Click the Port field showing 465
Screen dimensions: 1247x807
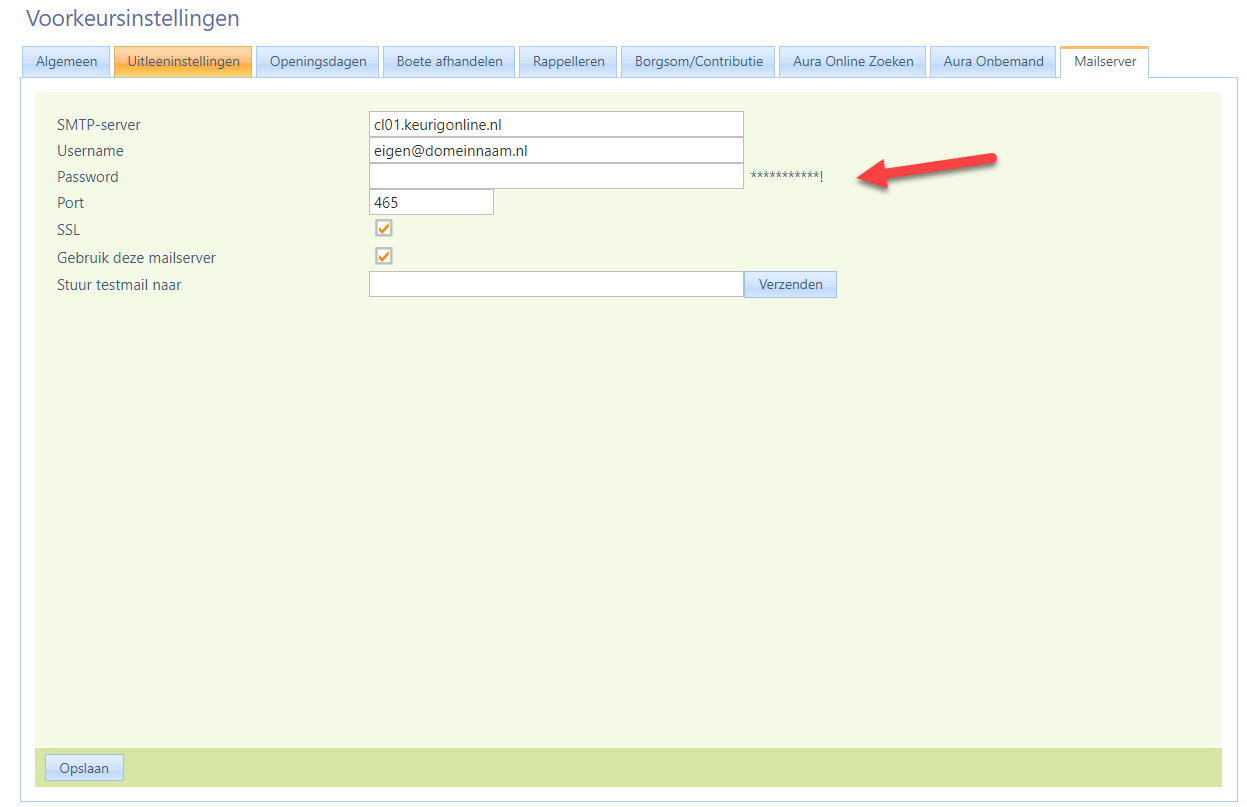click(x=431, y=203)
